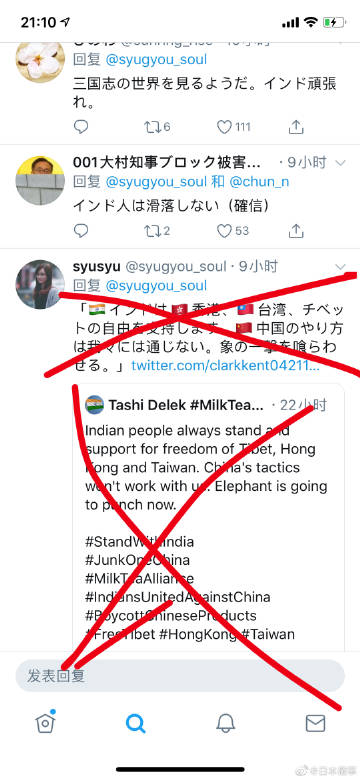Share the インド人は滑落しない tweet
Image resolution: width=360 pixels, height=779 pixels.
point(296,231)
